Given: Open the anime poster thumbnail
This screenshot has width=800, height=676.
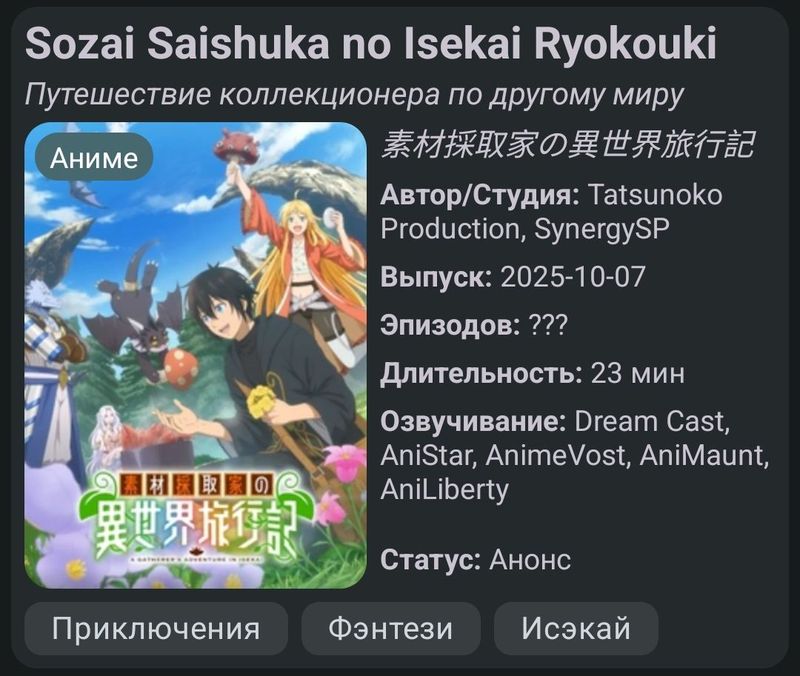Looking at the screenshot, I should (x=195, y=355).
